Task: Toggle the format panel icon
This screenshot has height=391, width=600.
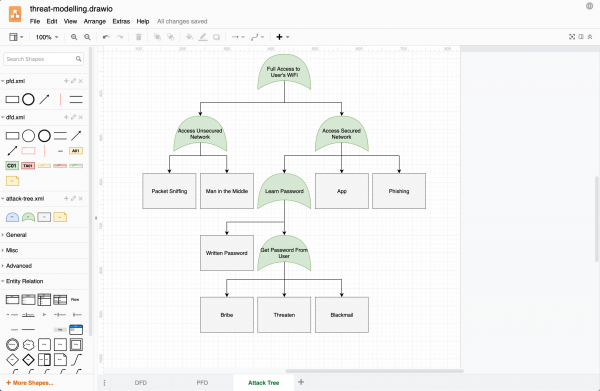Action: [581, 37]
